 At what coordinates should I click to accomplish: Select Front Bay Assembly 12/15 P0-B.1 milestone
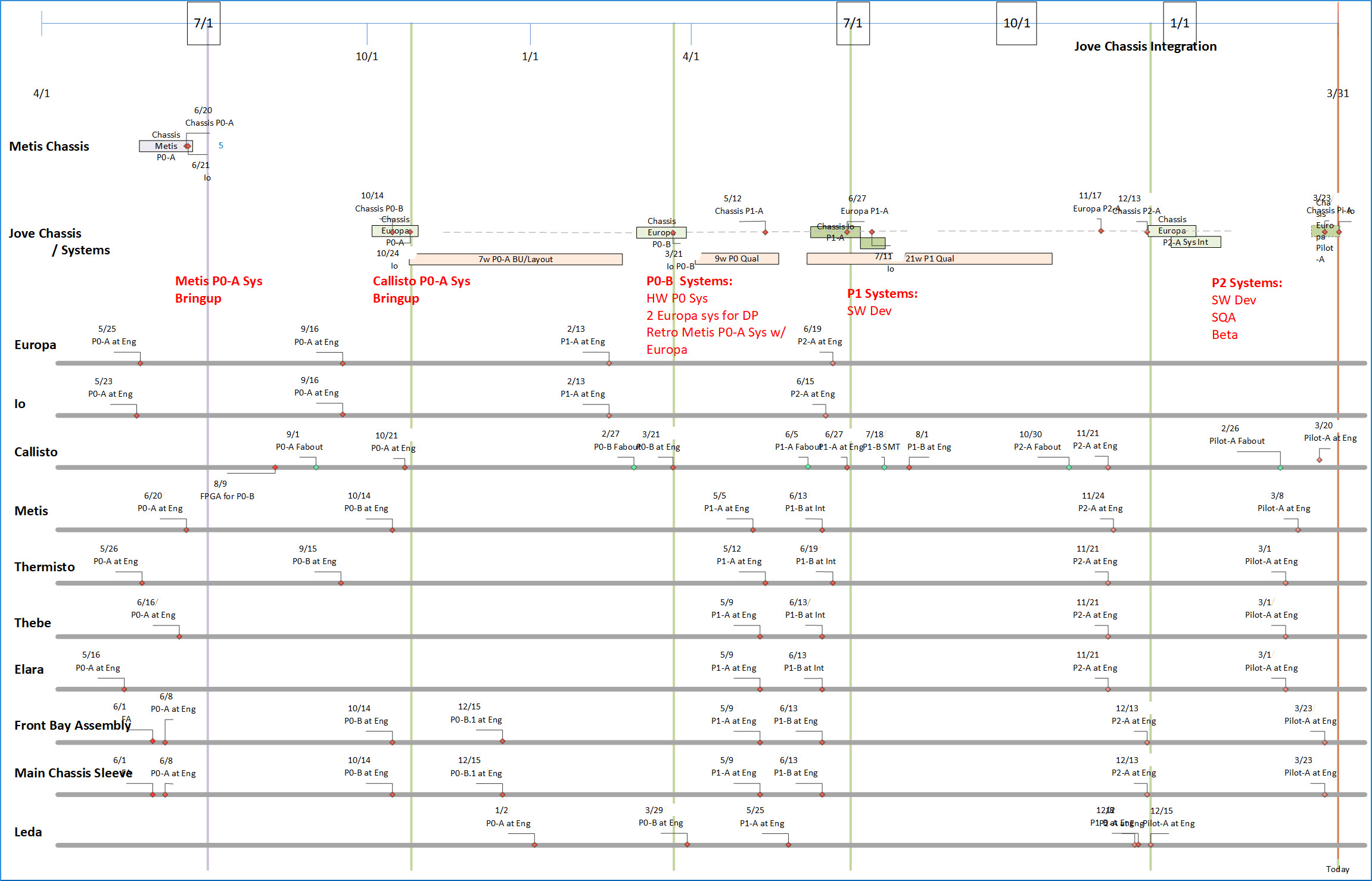502,741
